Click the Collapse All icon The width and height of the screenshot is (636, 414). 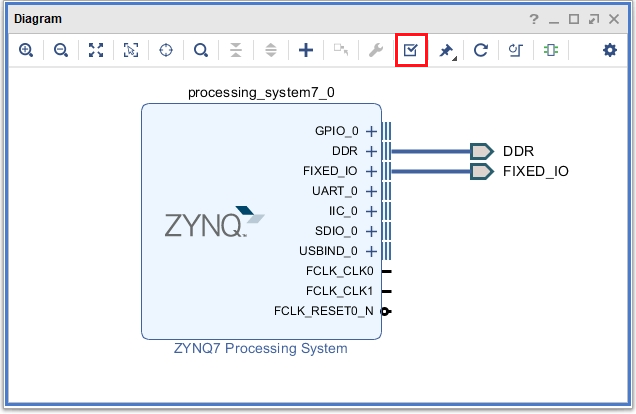tap(236, 50)
